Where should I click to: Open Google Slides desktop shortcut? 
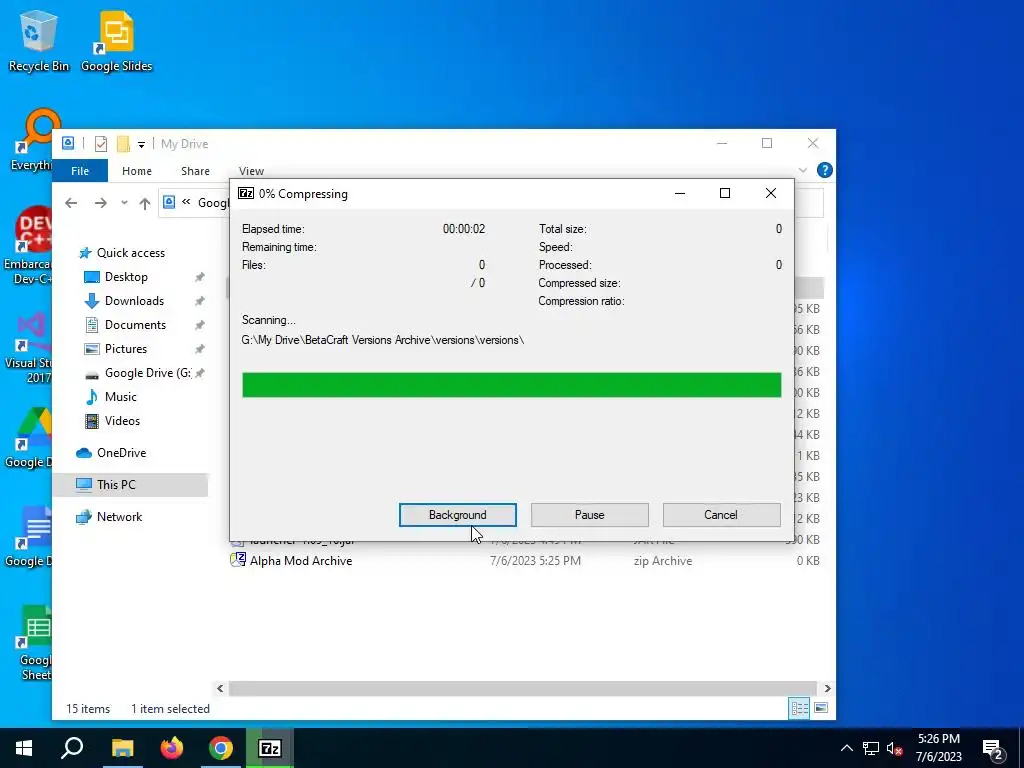[116, 40]
